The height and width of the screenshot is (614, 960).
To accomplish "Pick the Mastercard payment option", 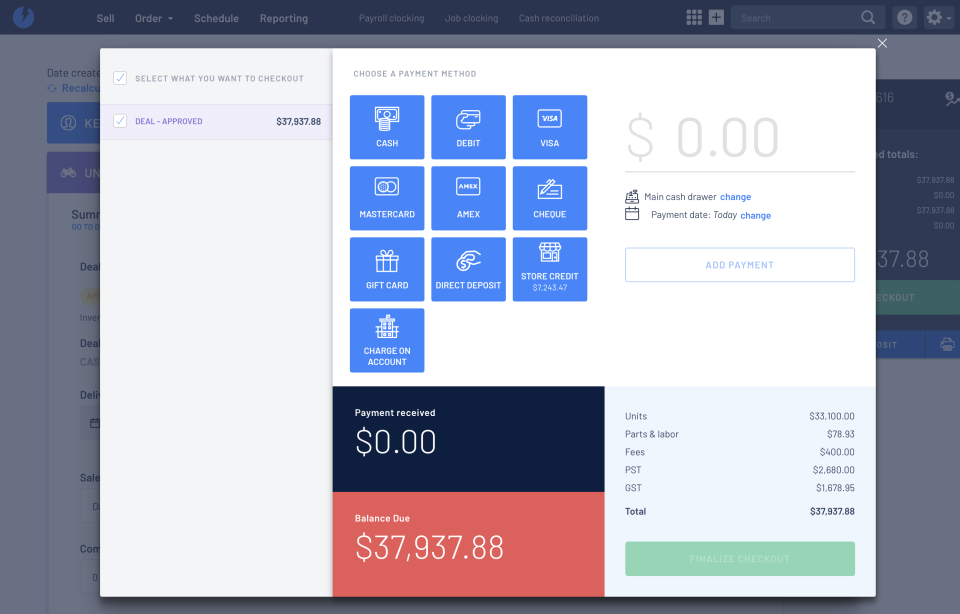I will [x=387, y=198].
